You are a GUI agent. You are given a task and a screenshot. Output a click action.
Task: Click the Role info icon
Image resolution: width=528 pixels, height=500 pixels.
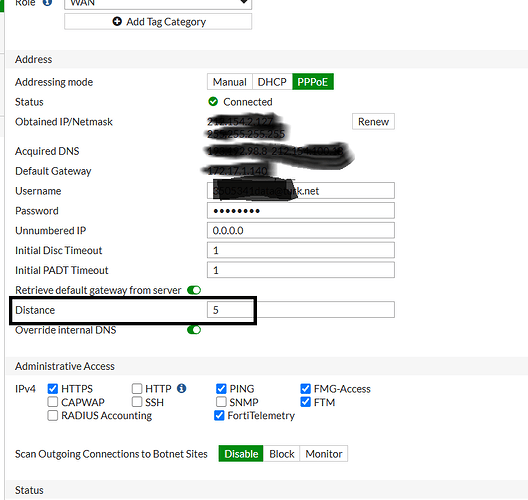pos(47,2)
